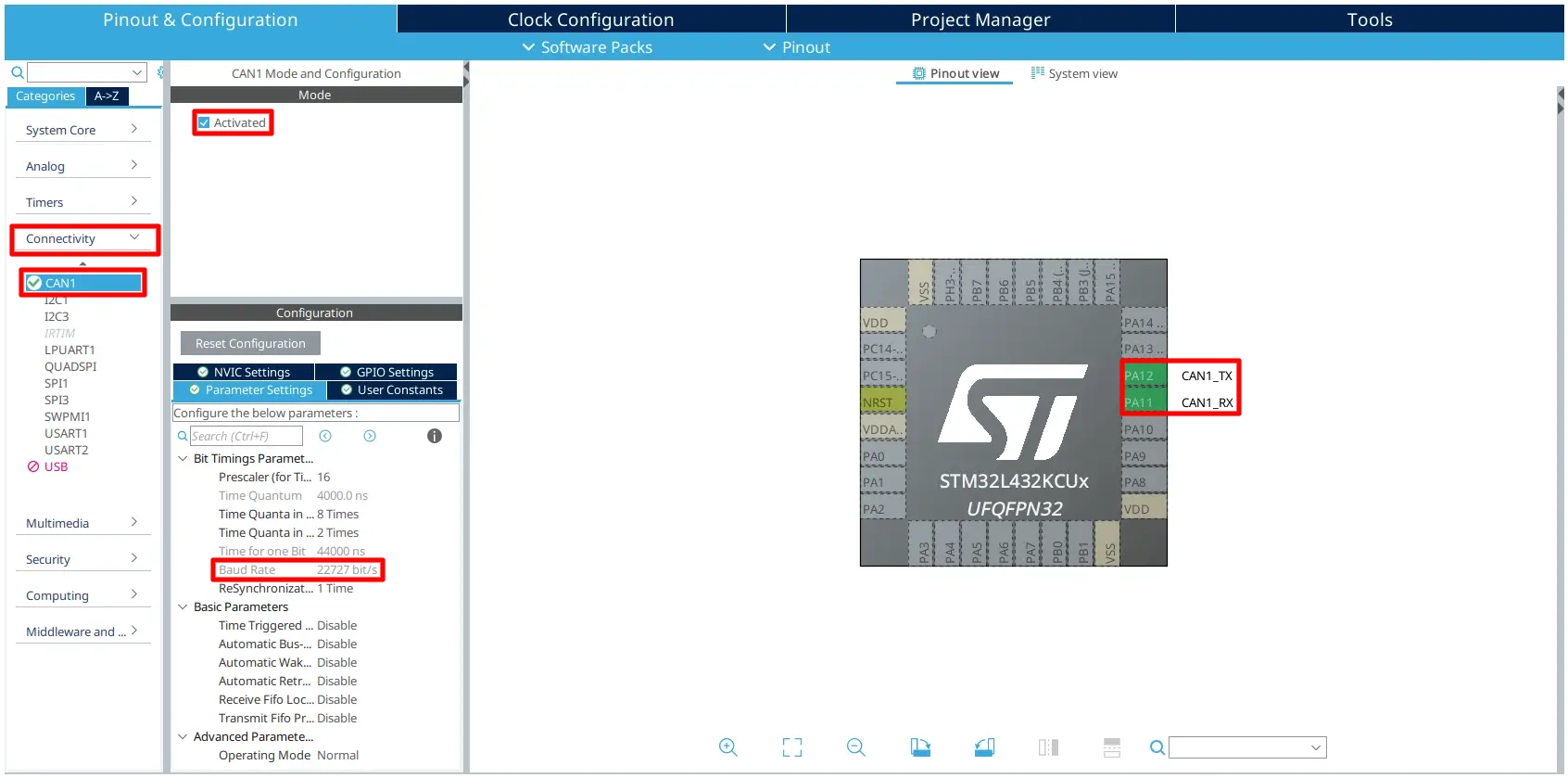Expand the Security category
This screenshot has width=1568, height=778.
[x=82, y=559]
